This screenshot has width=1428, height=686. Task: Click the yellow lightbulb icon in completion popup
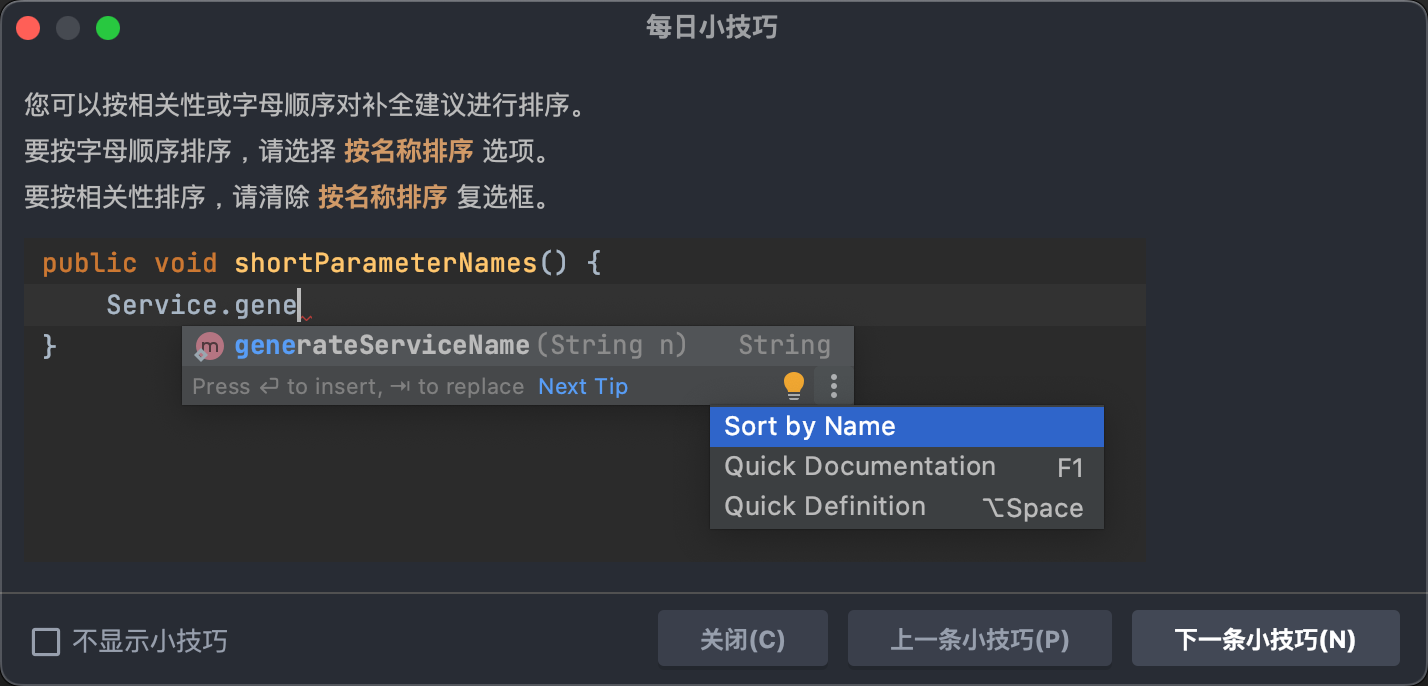[x=793, y=386]
